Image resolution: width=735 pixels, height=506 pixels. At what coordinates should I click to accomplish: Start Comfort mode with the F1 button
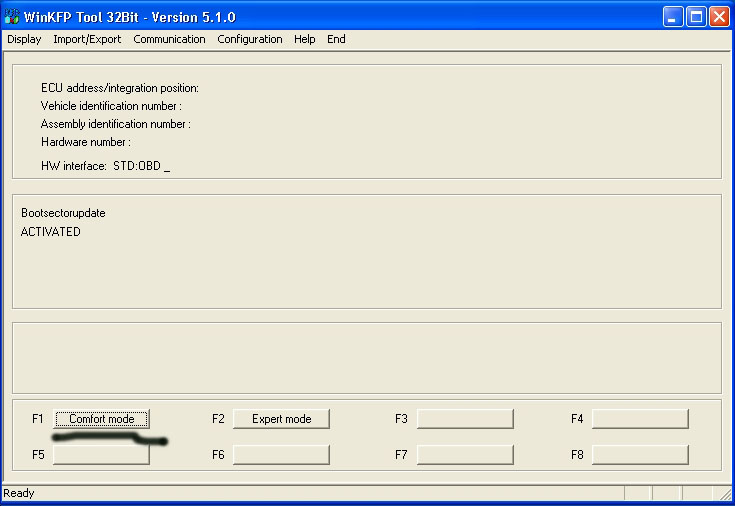101,419
